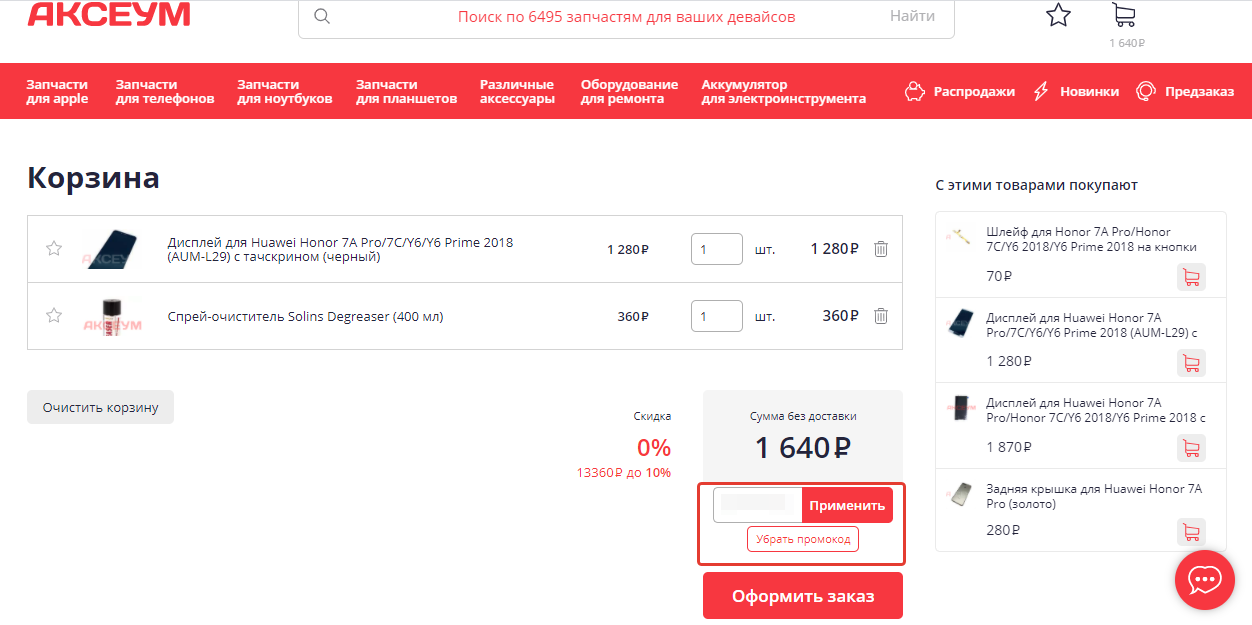Click the favorites star icon in header
Viewport: 1252px width, 625px height.
pos(1058,15)
